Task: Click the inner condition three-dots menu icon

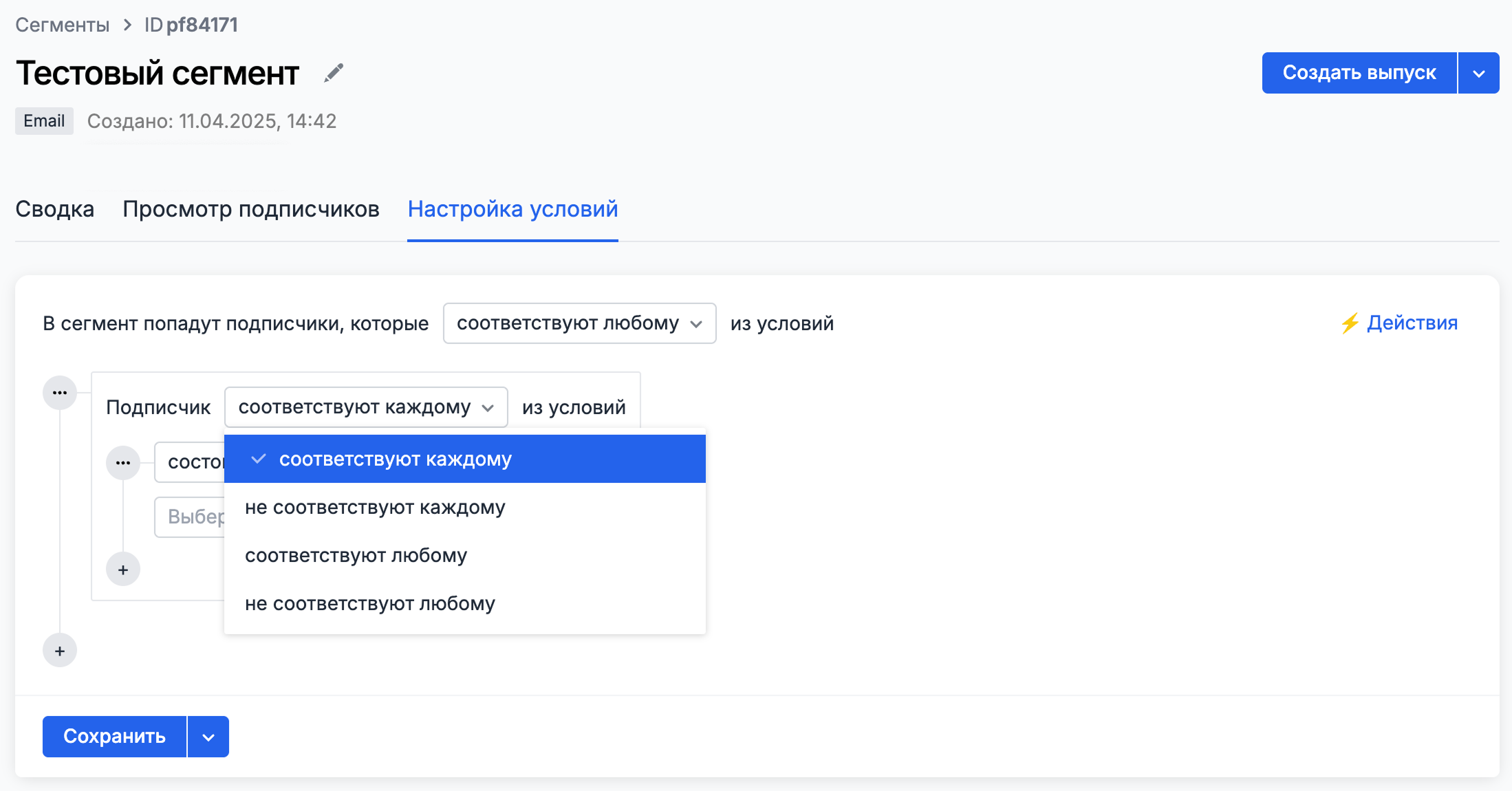Action: [123, 463]
